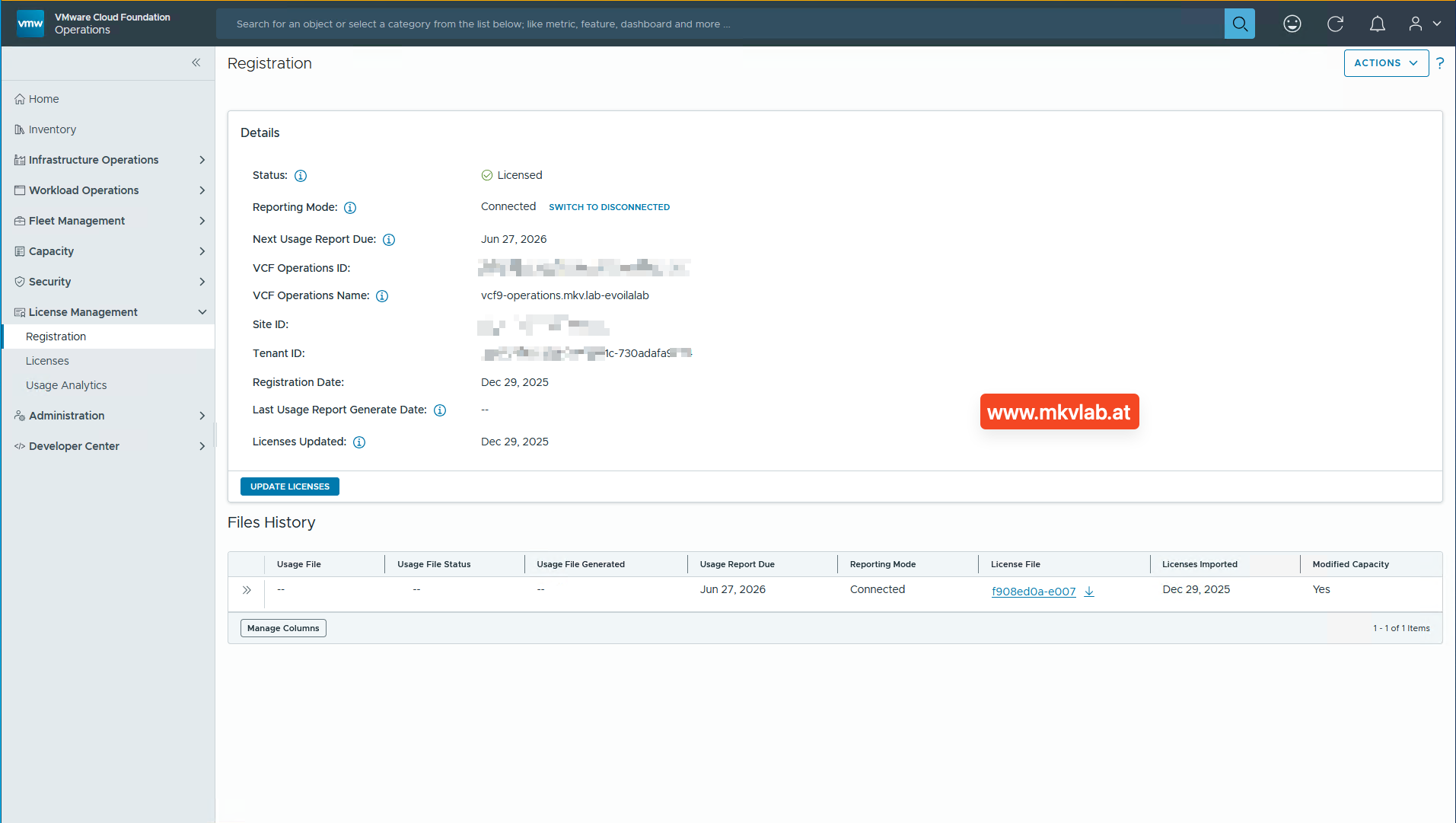Click the refresh icon in header
The height and width of the screenshot is (823, 1456).
tap(1335, 24)
